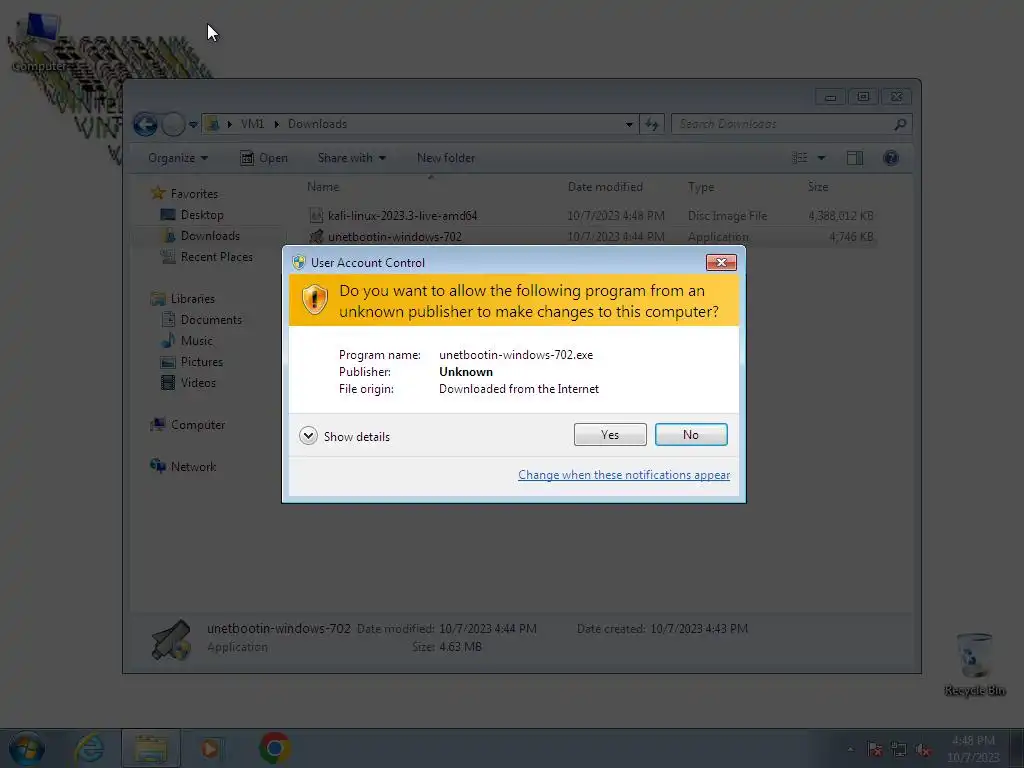The image size is (1024, 768).
Task: Show hidden tray icons arrow
Action: 850,749
